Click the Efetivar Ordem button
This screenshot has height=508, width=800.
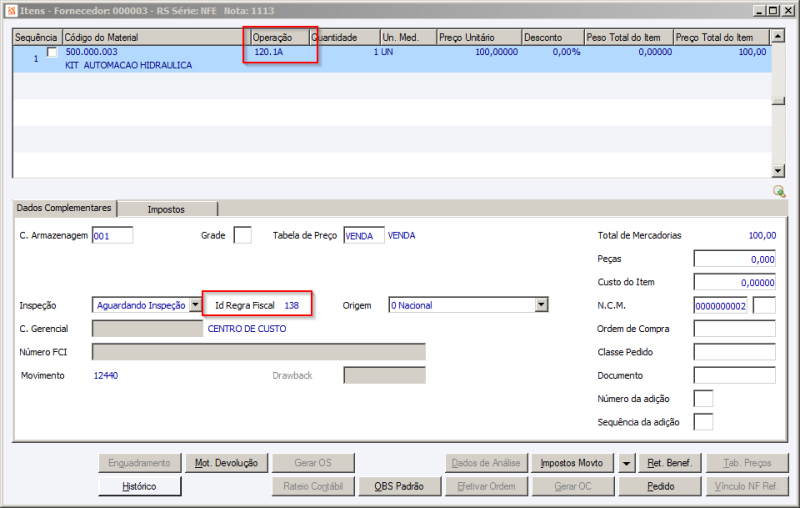[x=486, y=486]
